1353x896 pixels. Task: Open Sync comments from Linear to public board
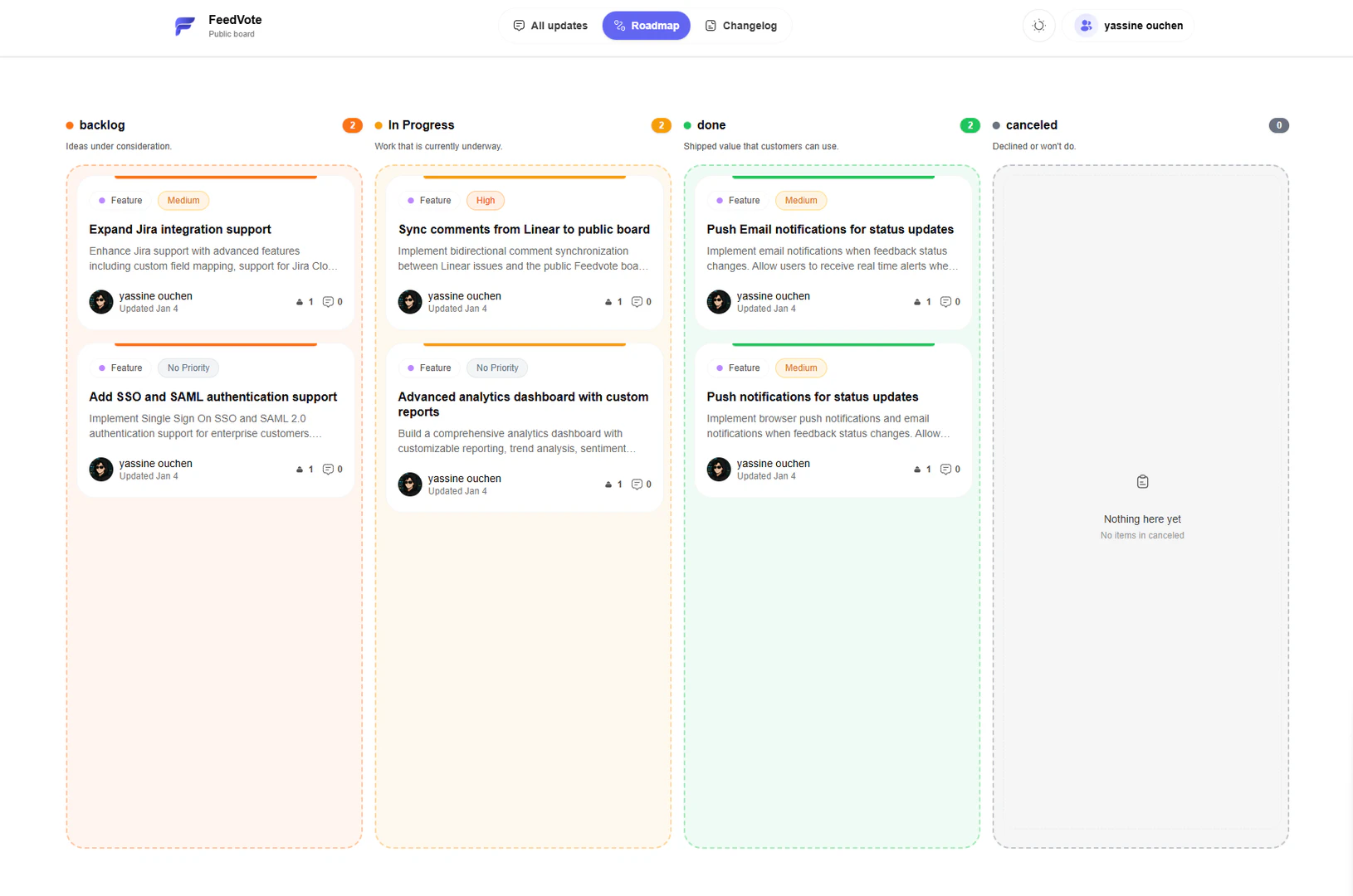point(524,229)
